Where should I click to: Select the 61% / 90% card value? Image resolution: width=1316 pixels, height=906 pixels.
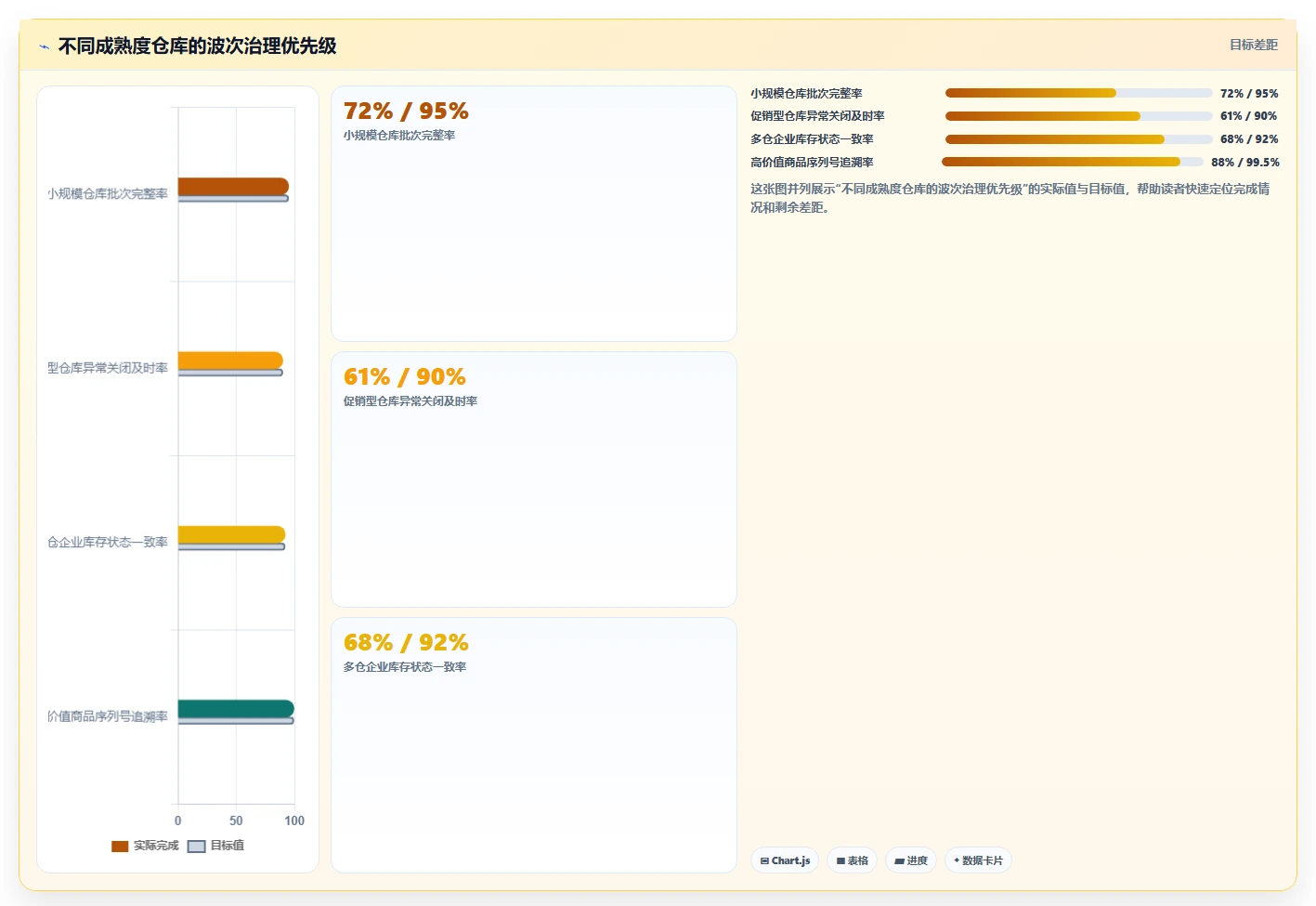[404, 377]
